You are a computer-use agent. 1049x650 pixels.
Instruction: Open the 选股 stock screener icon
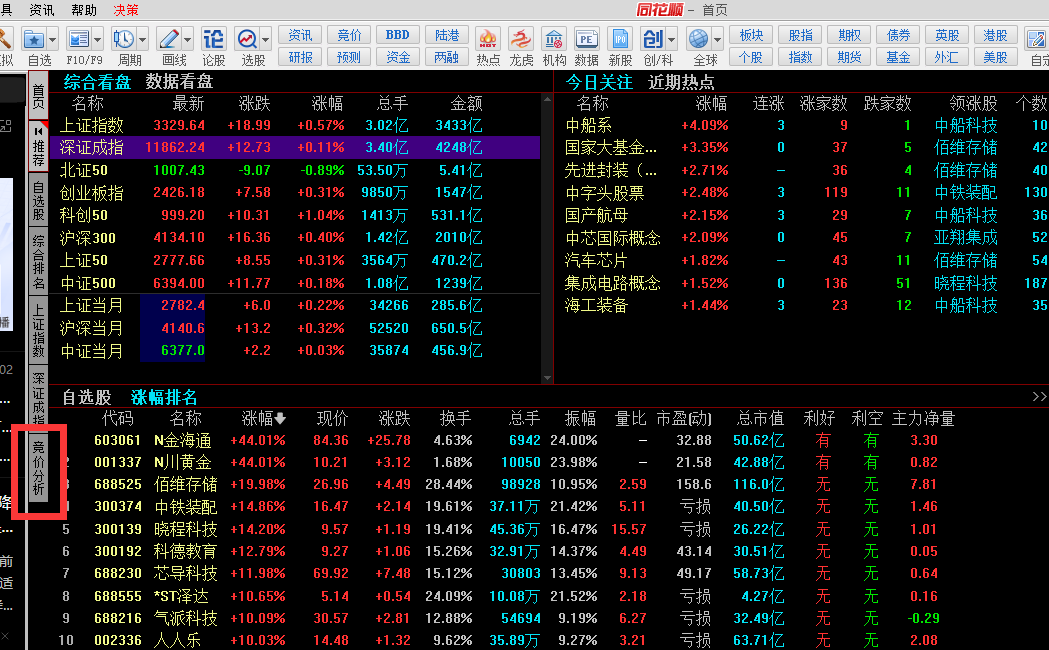[x=247, y=39]
